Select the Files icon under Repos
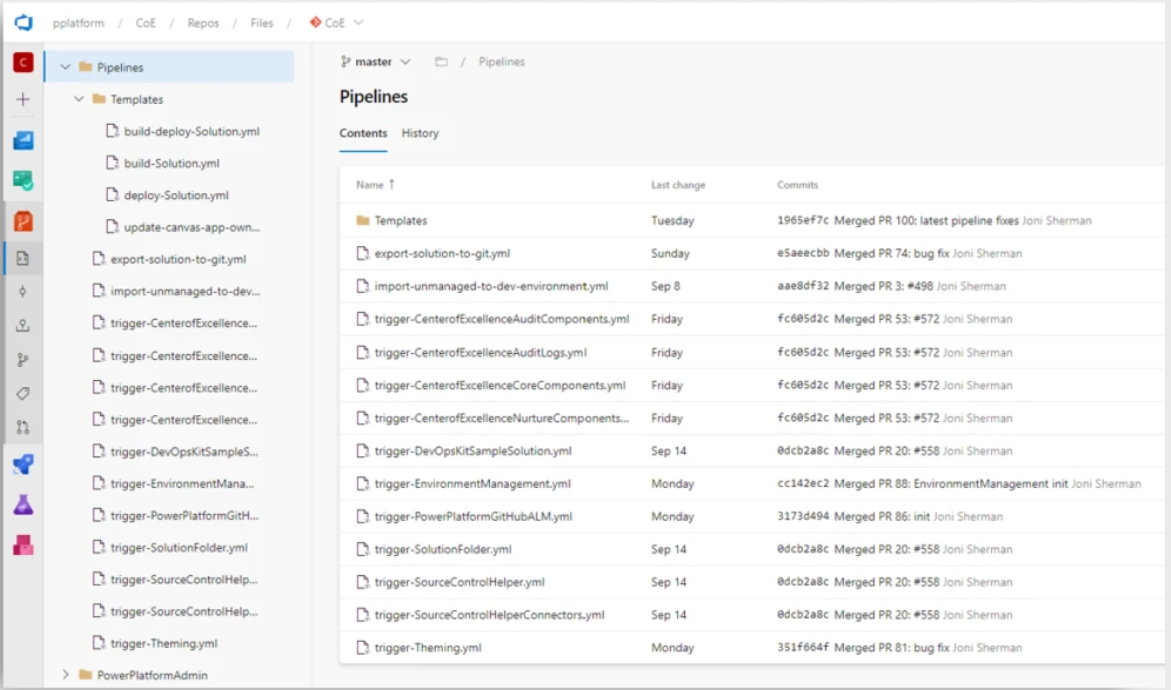The height and width of the screenshot is (690, 1171). click(23, 258)
